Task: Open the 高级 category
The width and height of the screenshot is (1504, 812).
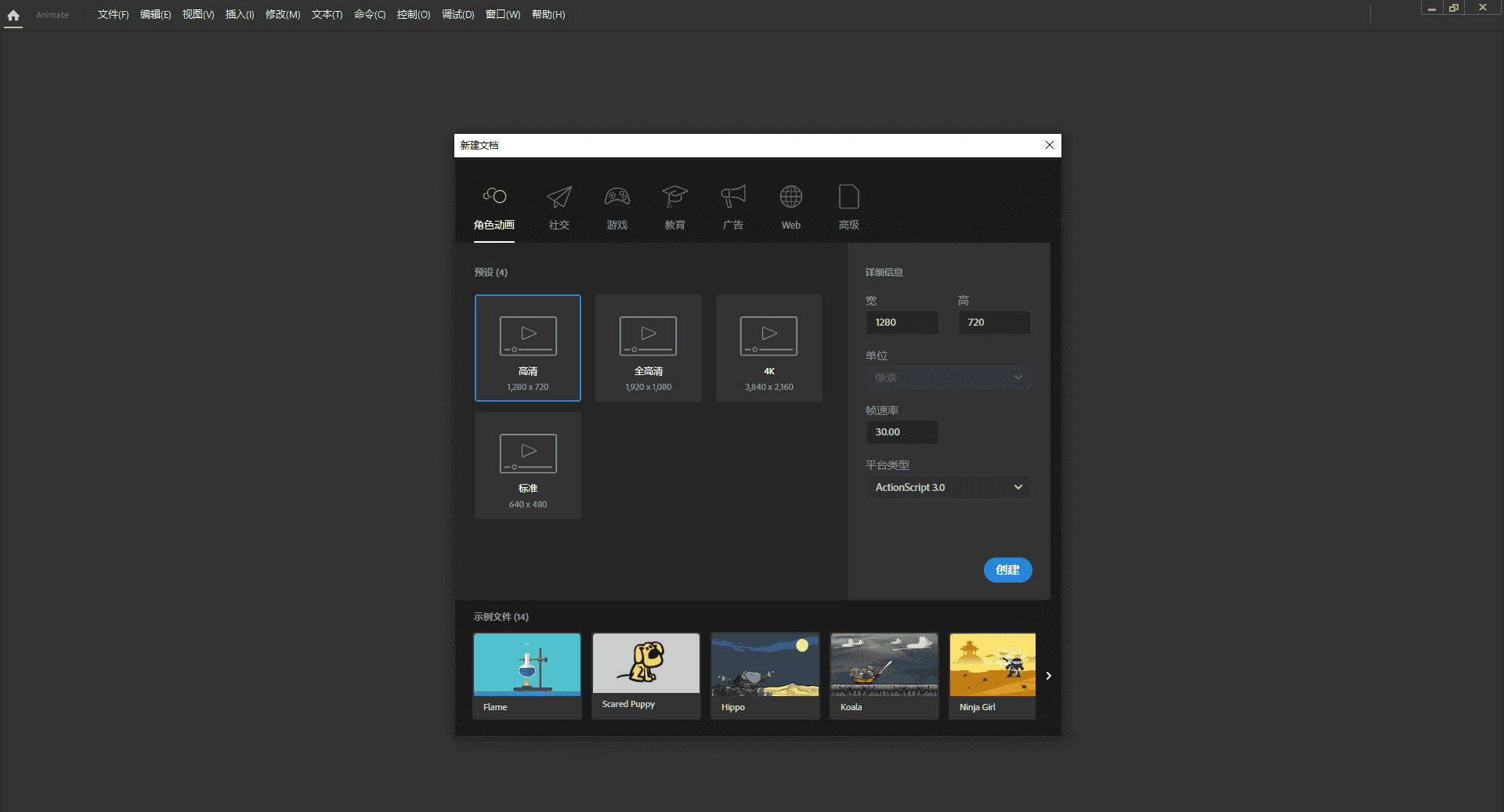Action: point(848,205)
